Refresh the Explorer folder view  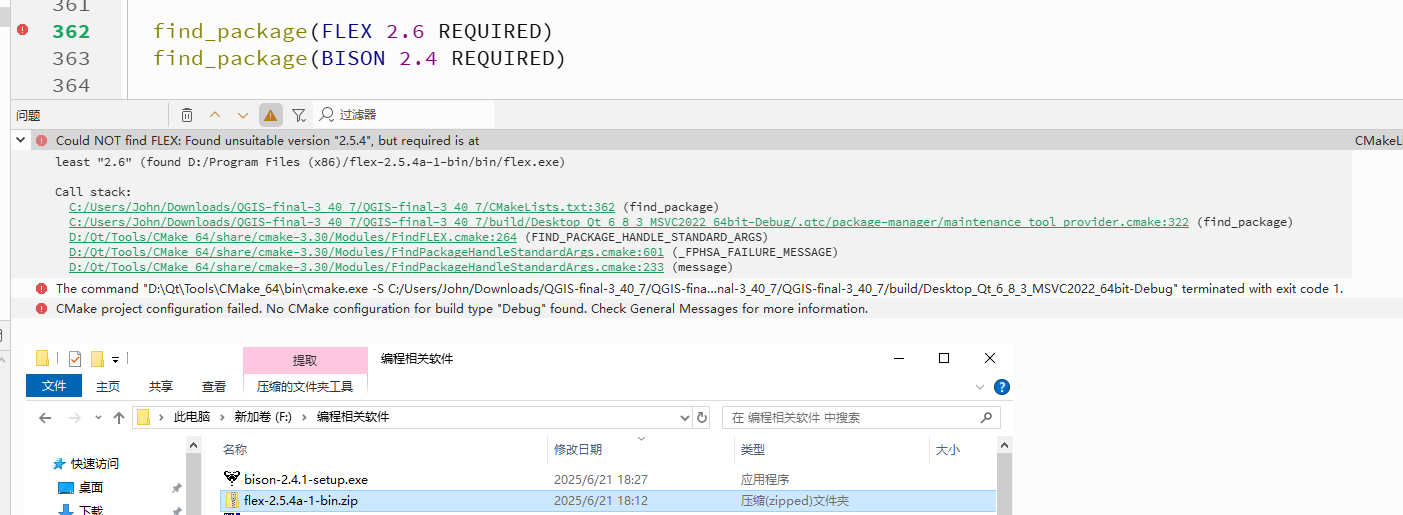coord(702,417)
